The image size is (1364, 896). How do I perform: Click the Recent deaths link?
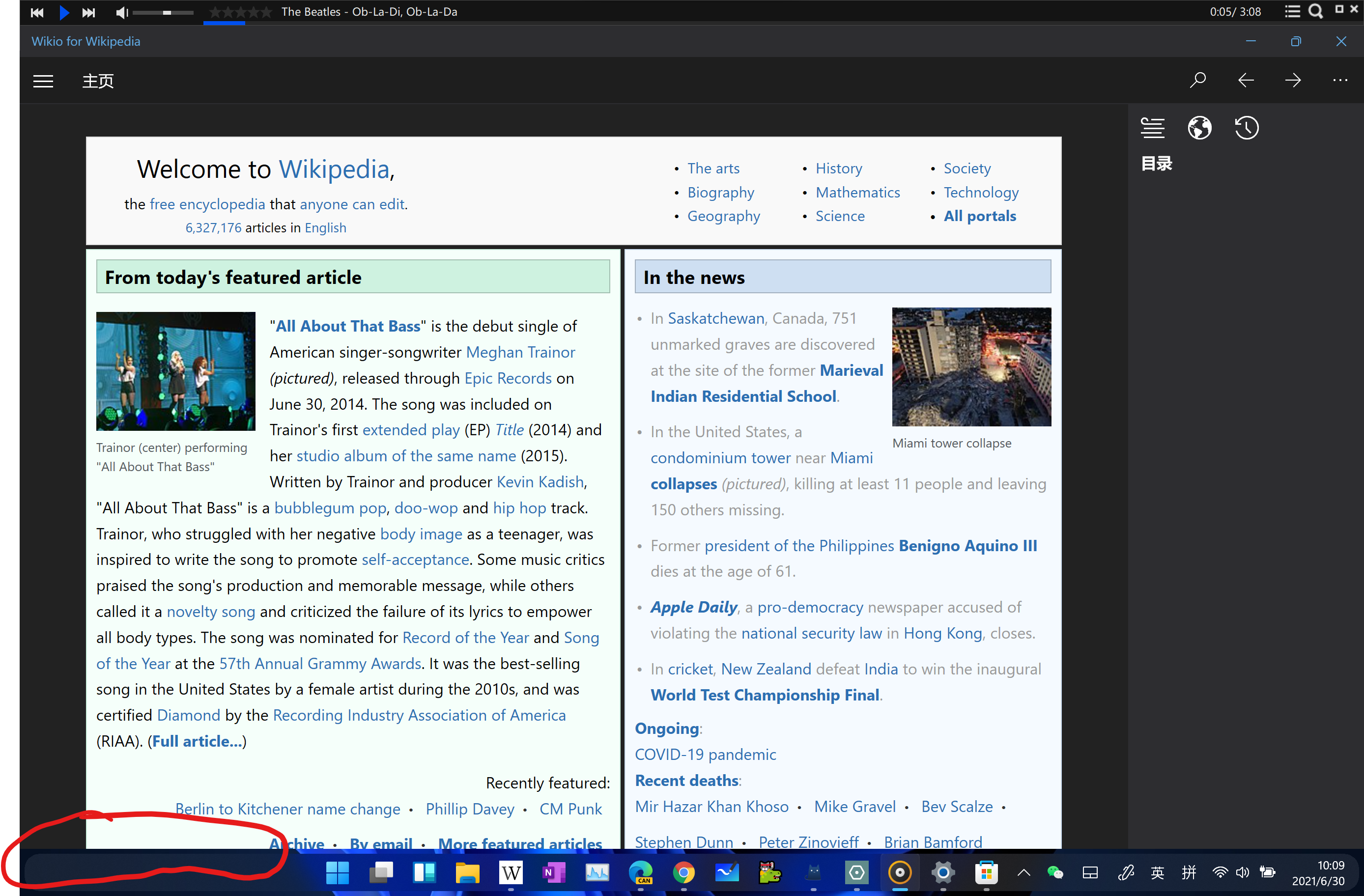[x=686, y=780]
